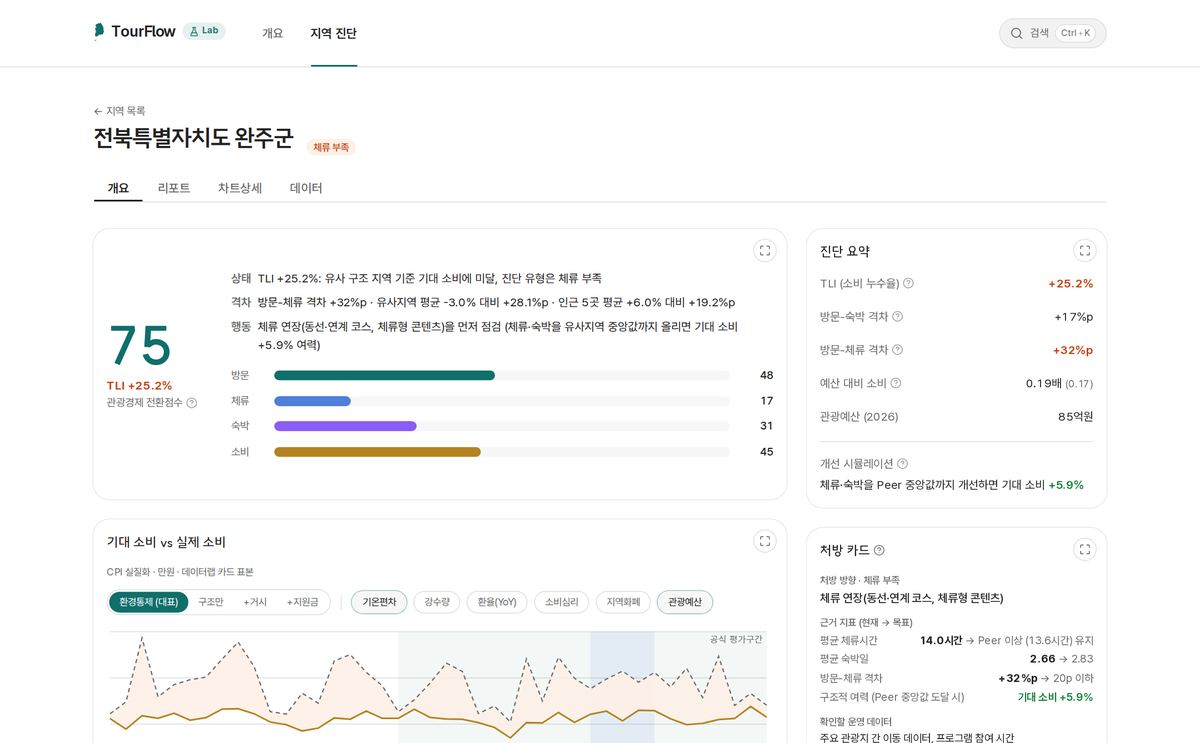Toggle the 환율(YoY) filter chip
The height and width of the screenshot is (743, 1200).
496,602
